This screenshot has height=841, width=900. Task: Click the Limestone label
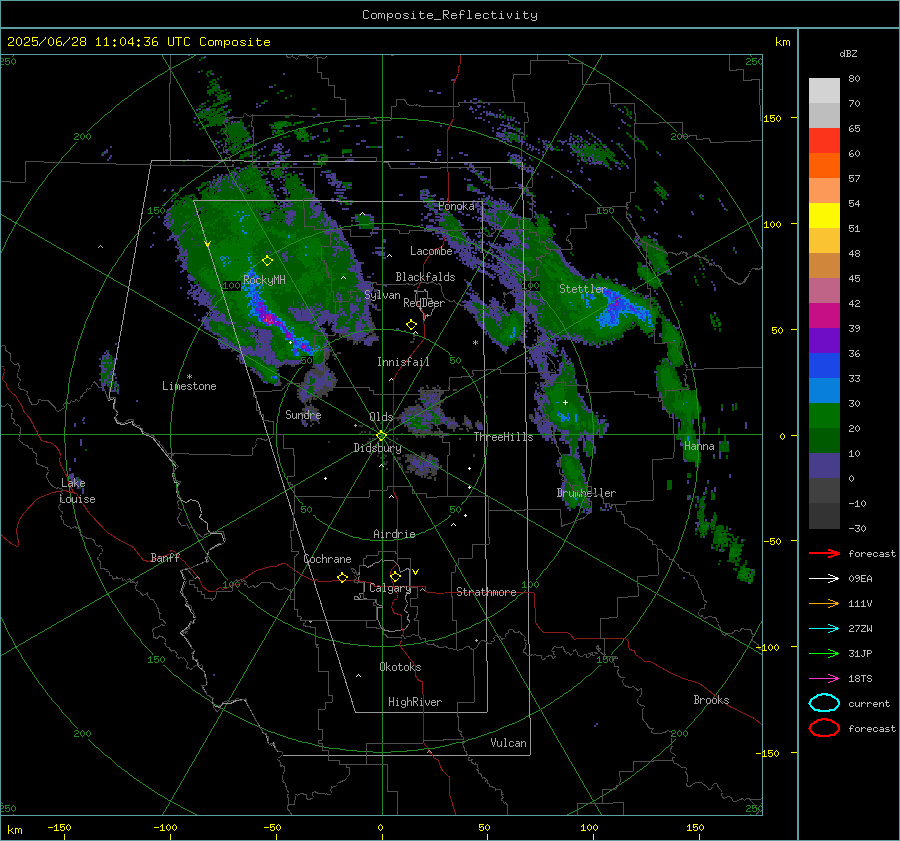[x=189, y=386]
